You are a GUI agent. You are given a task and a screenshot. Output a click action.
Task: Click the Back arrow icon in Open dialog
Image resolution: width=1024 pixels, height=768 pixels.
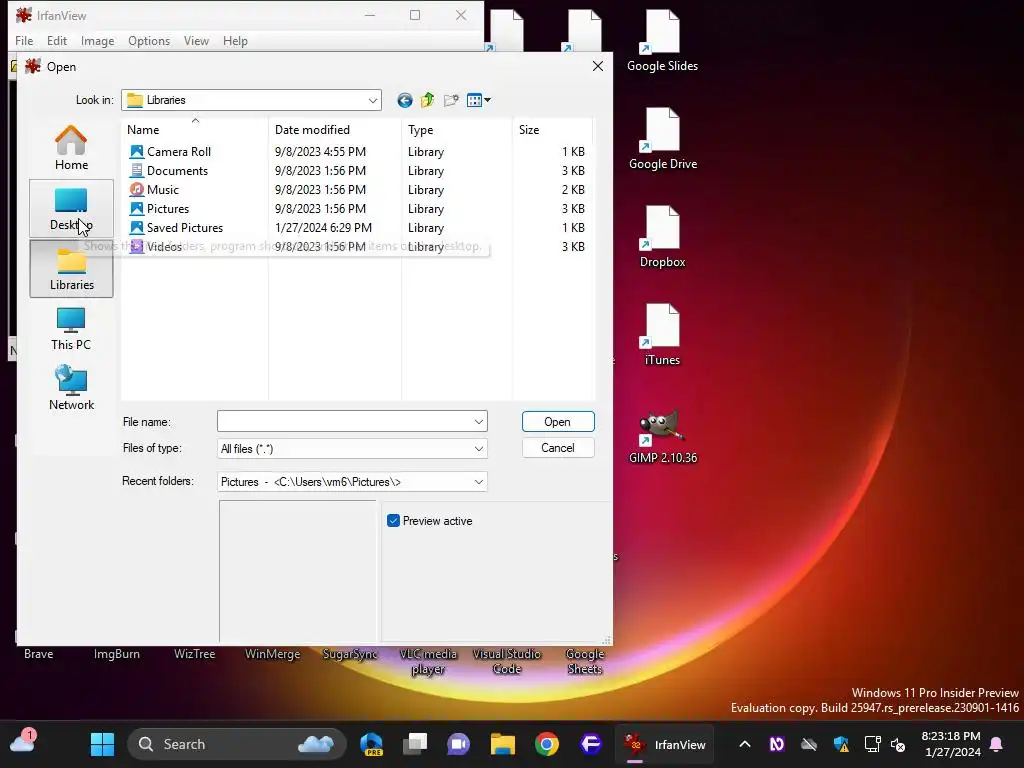[x=405, y=100]
